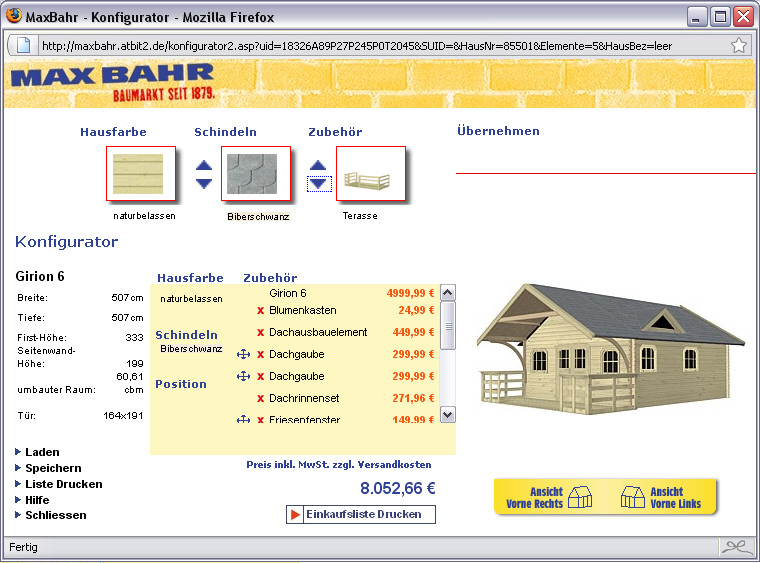Maximize the Firefox window
The image size is (760, 563).
(x=720, y=17)
